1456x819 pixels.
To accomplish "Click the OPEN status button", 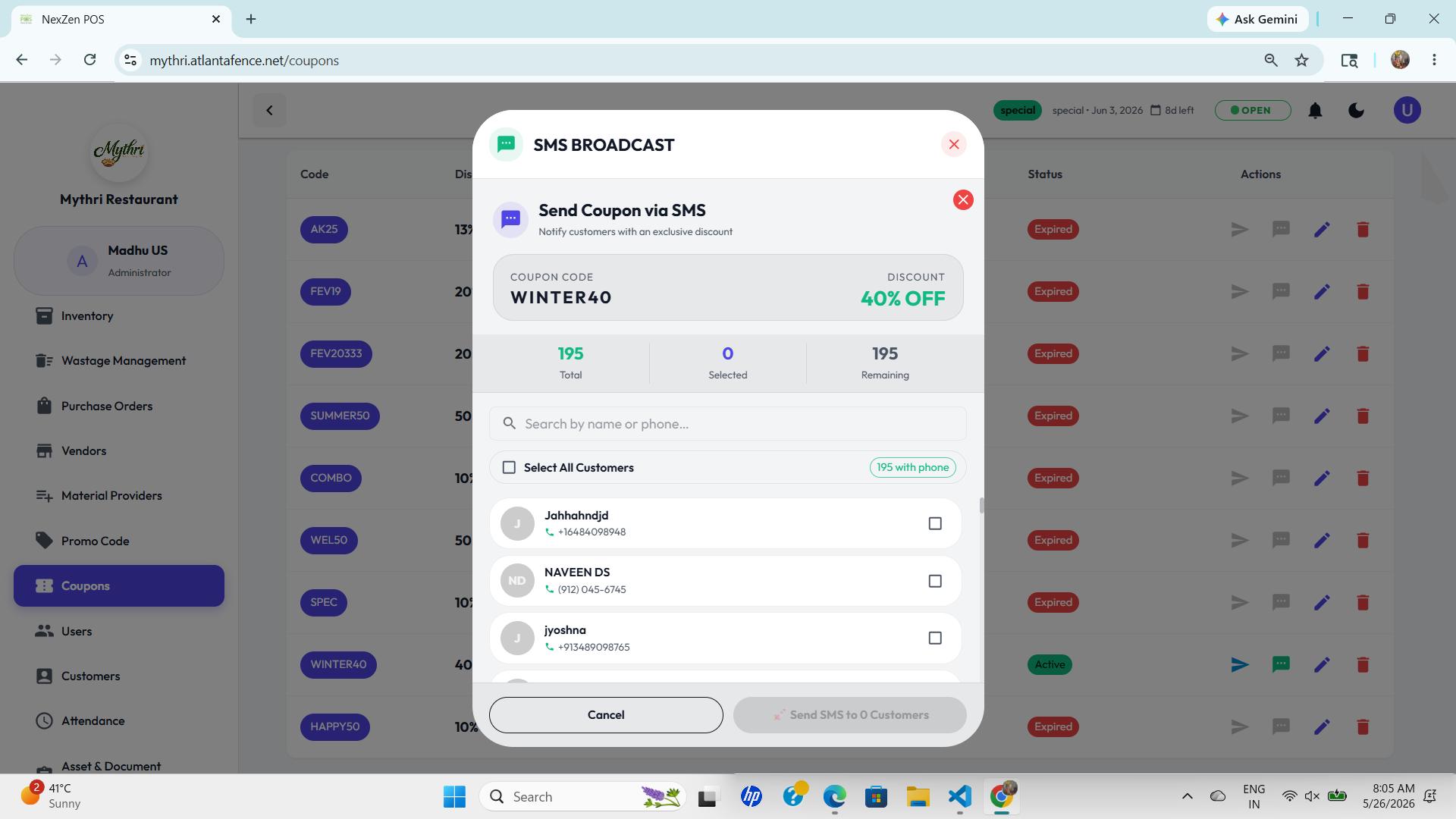I will tap(1253, 111).
